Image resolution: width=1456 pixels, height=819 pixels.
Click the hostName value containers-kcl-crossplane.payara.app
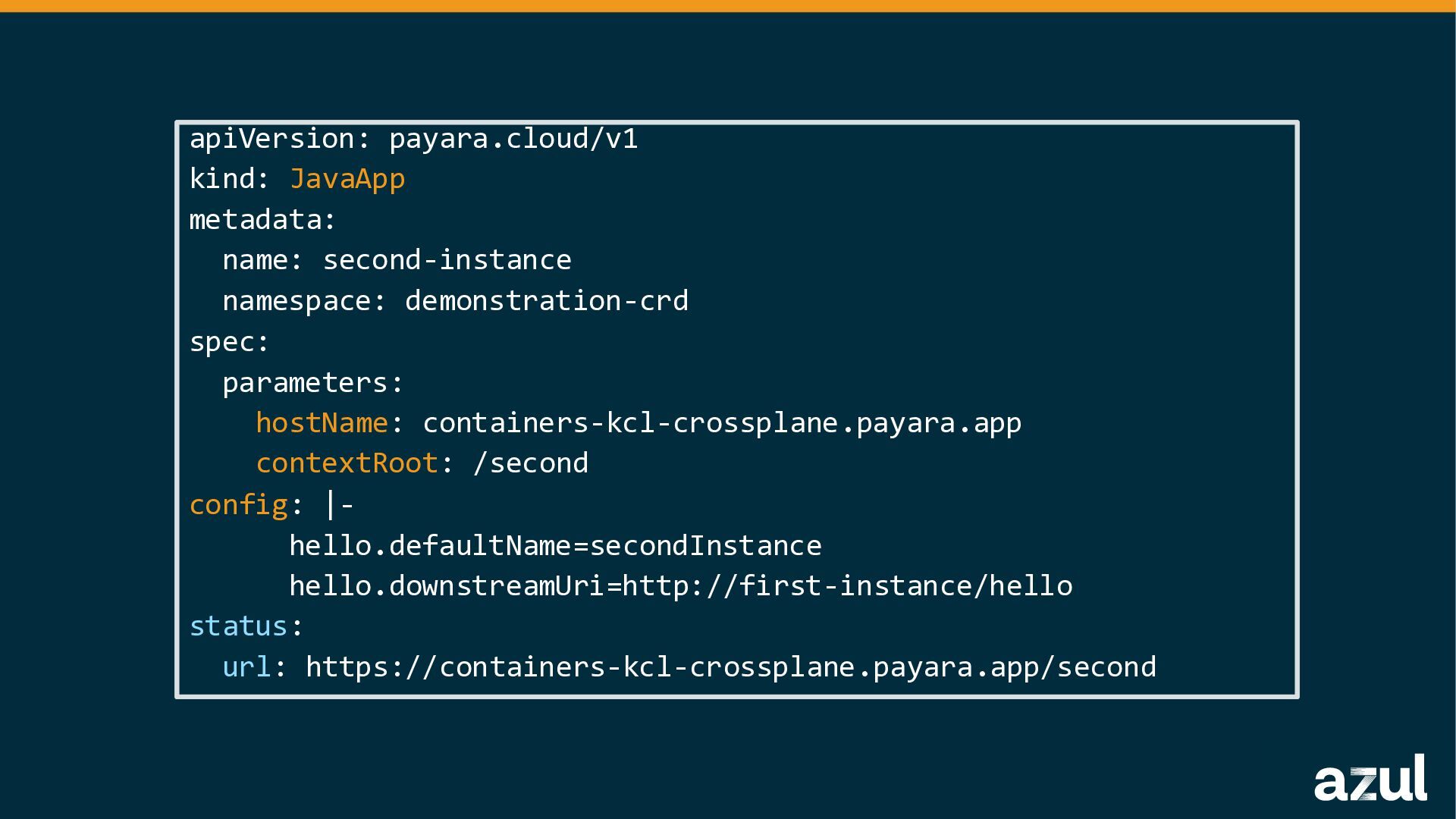[x=721, y=423]
